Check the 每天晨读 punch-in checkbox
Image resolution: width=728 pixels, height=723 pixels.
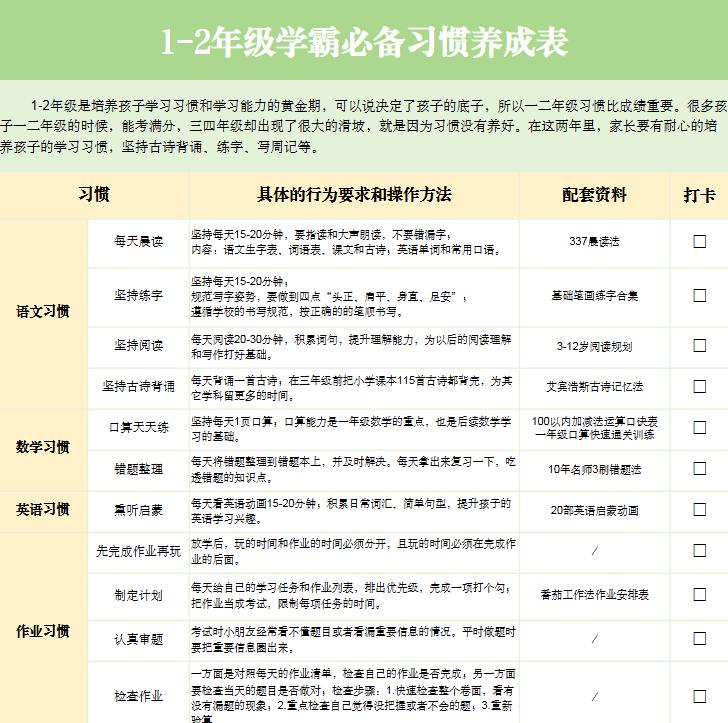coord(699,241)
